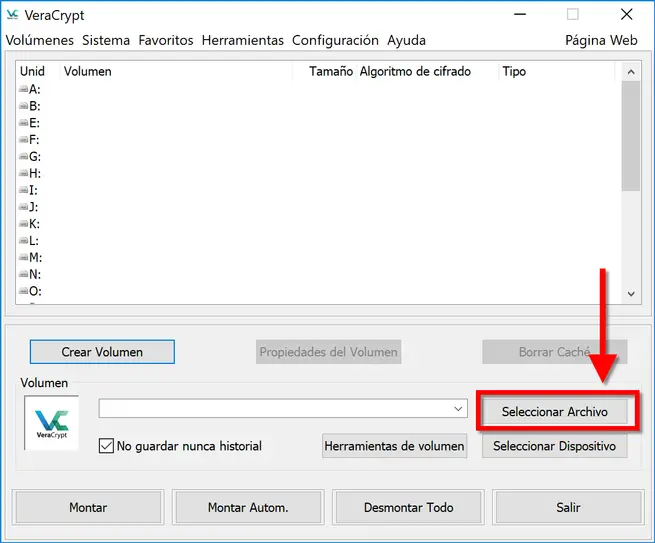Click the Montar button
The width and height of the screenshot is (655, 543).
[88, 507]
